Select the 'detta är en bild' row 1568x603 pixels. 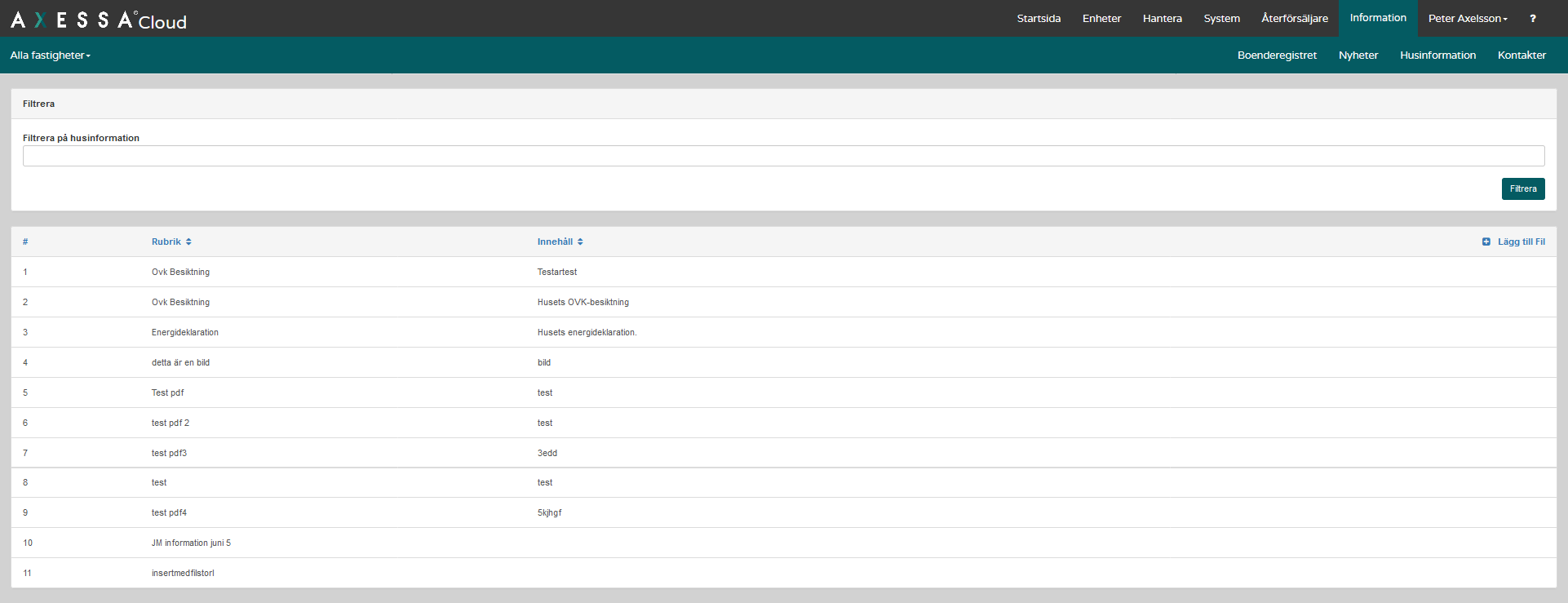point(783,362)
